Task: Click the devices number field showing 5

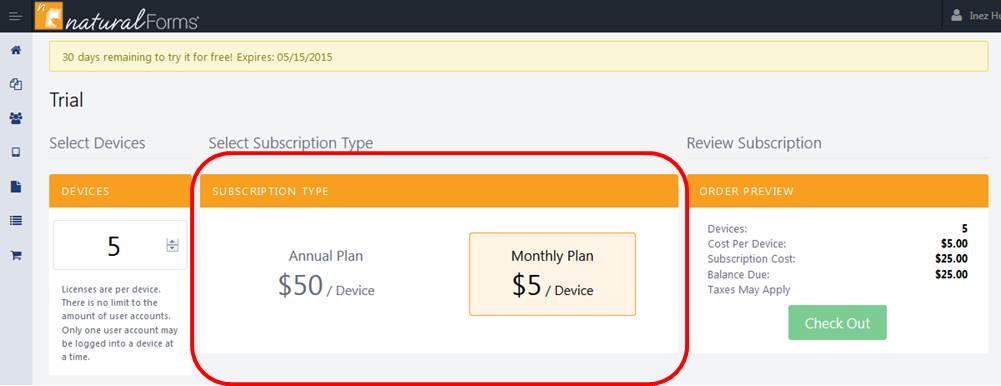Action: click(120, 246)
